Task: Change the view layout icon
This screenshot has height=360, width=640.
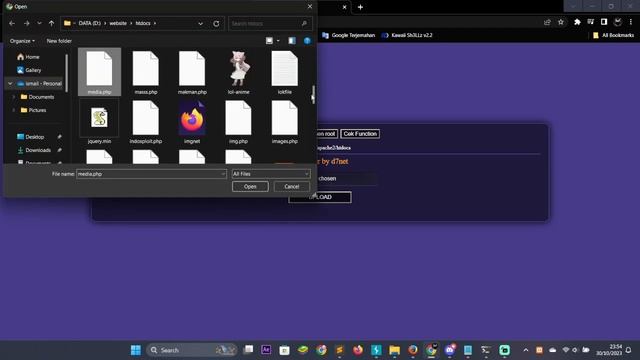Action: tap(269, 40)
